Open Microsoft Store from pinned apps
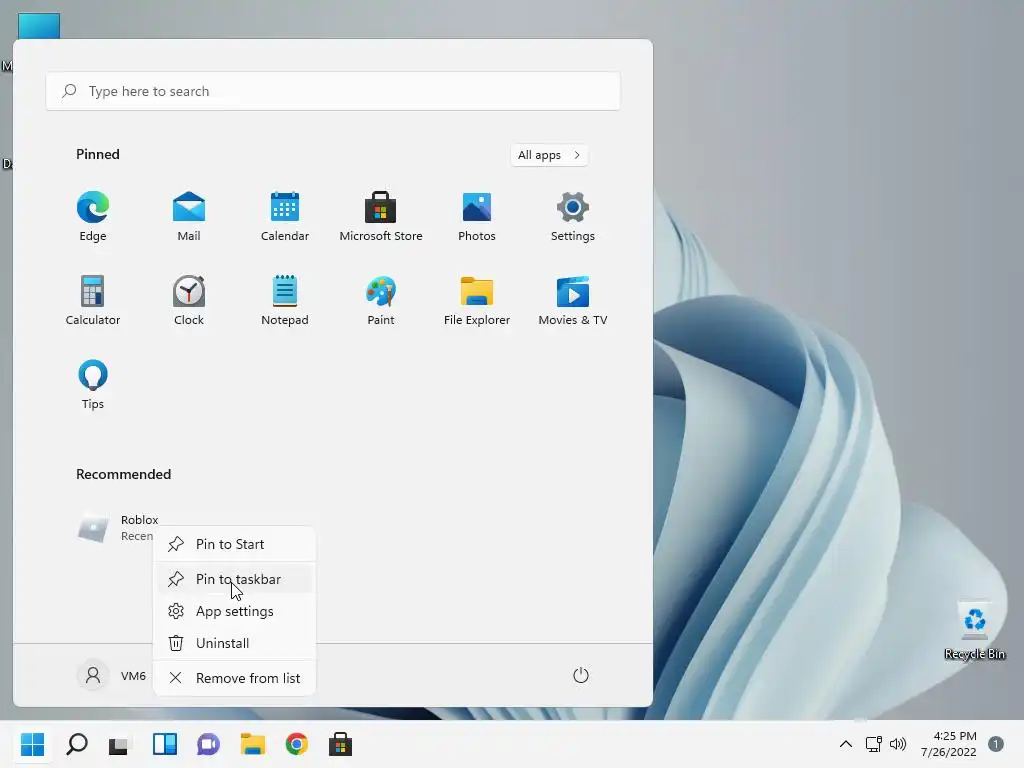The height and width of the screenshot is (768, 1024). point(381,217)
